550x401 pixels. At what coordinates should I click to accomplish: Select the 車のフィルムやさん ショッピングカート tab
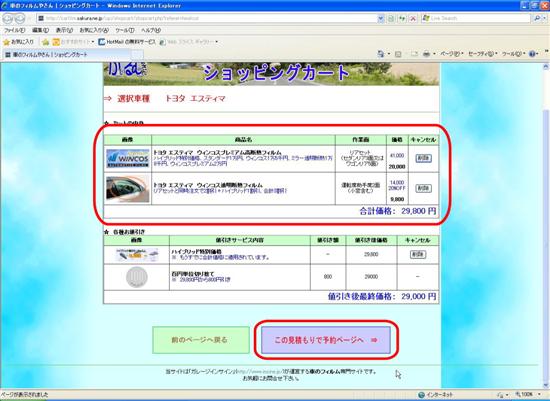(67, 54)
